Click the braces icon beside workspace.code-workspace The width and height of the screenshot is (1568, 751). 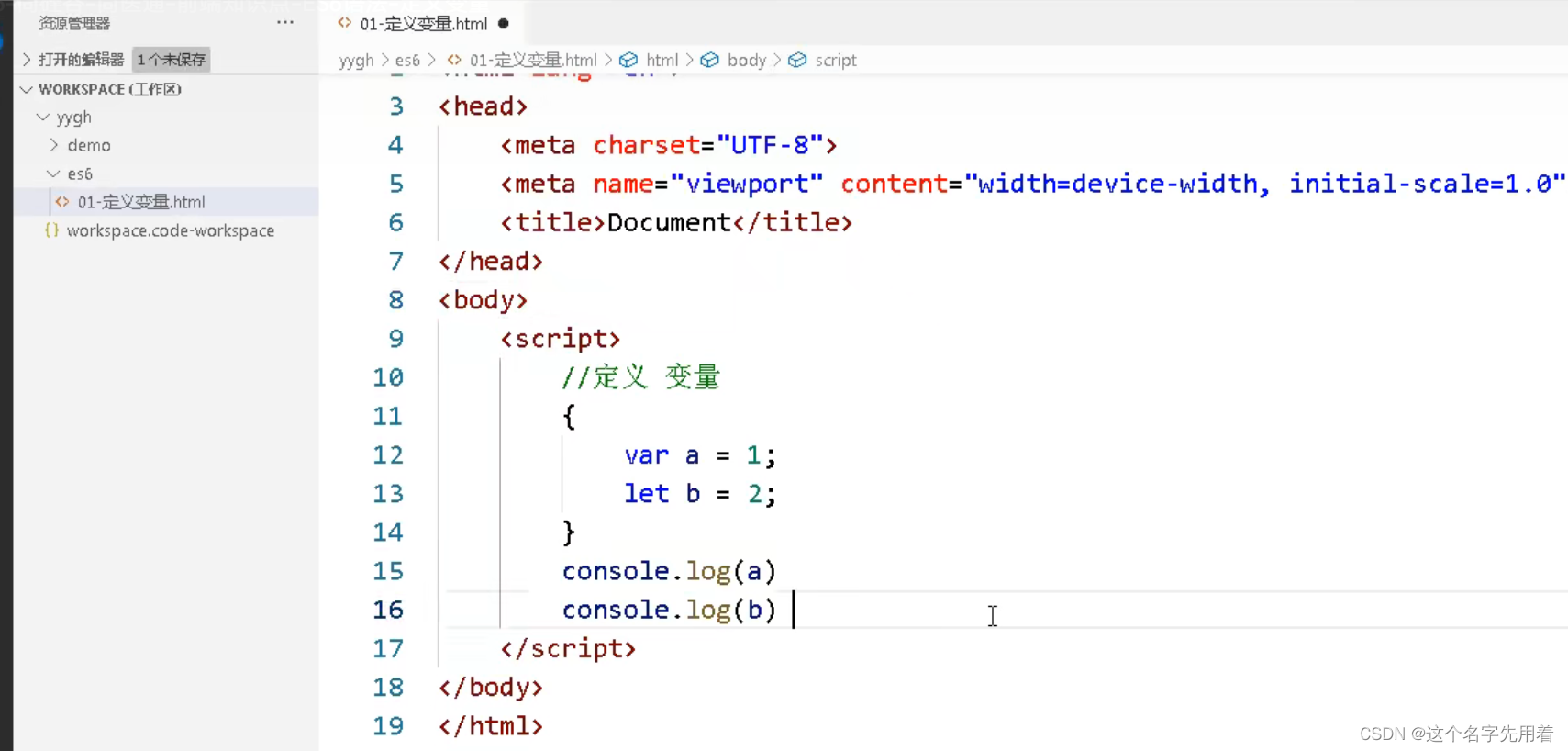pos(52,230)
